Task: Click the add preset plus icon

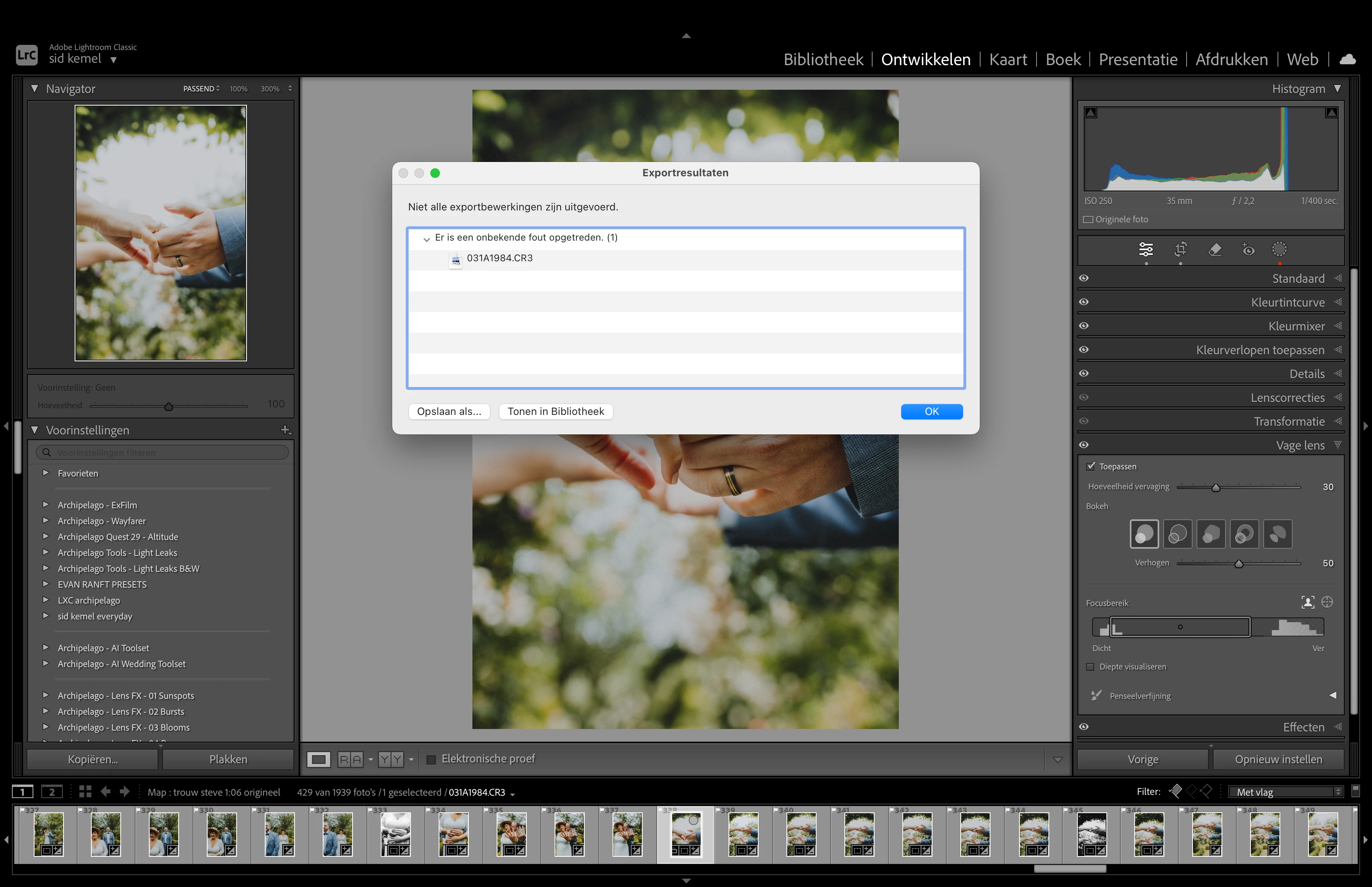Action: (x=285, y=430)
